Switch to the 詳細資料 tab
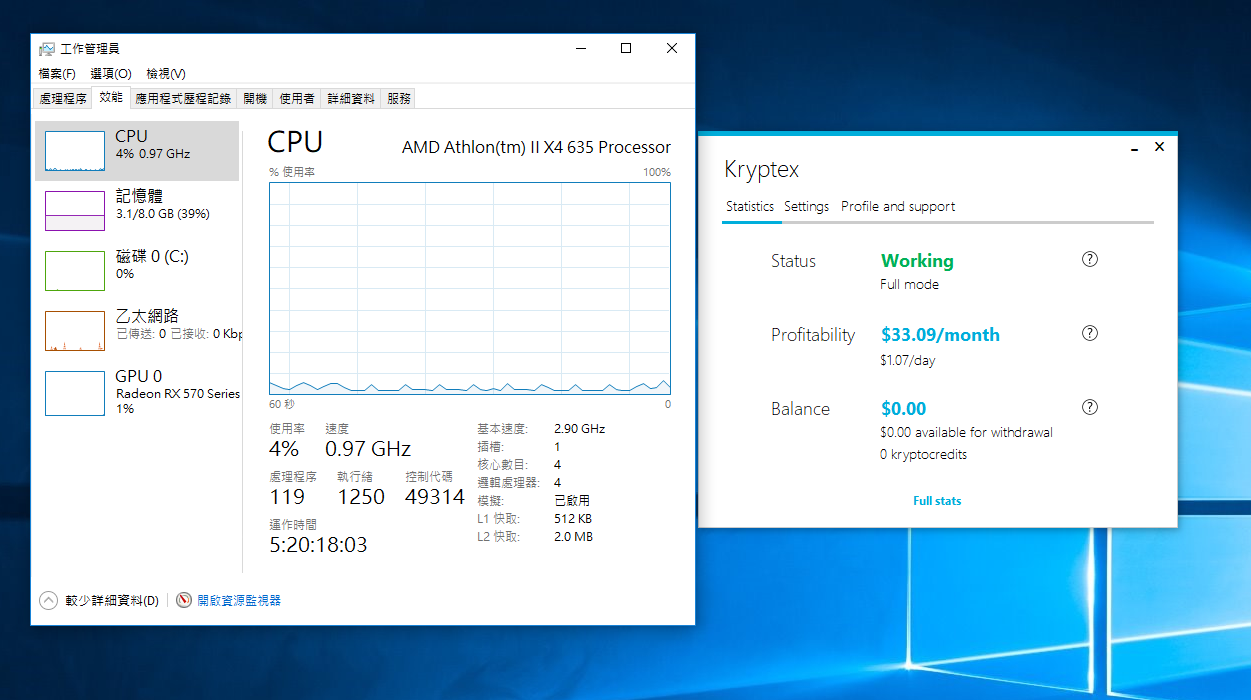The image size is (1251, 700). [x=351, y=98]
